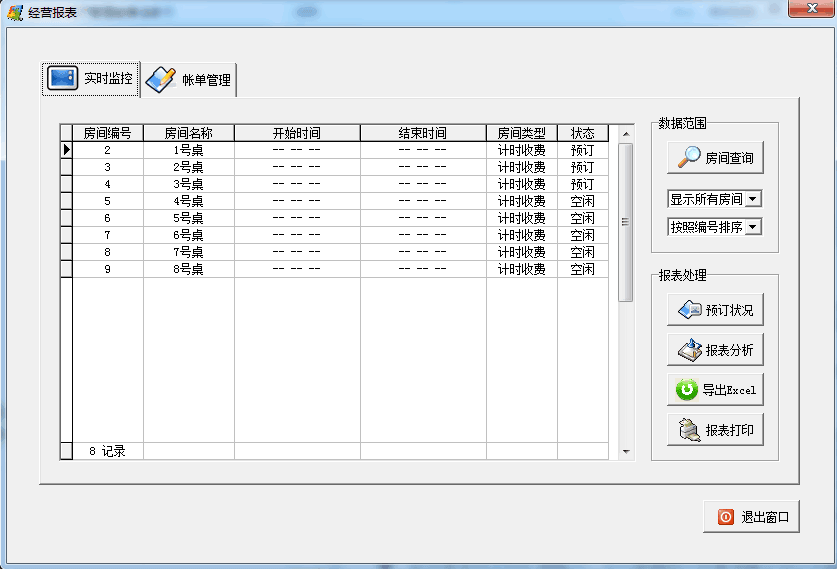The width and height of the screenshot is (837, 569).
Task: Click the green 导出Excel icon
Action: [687, 390]
